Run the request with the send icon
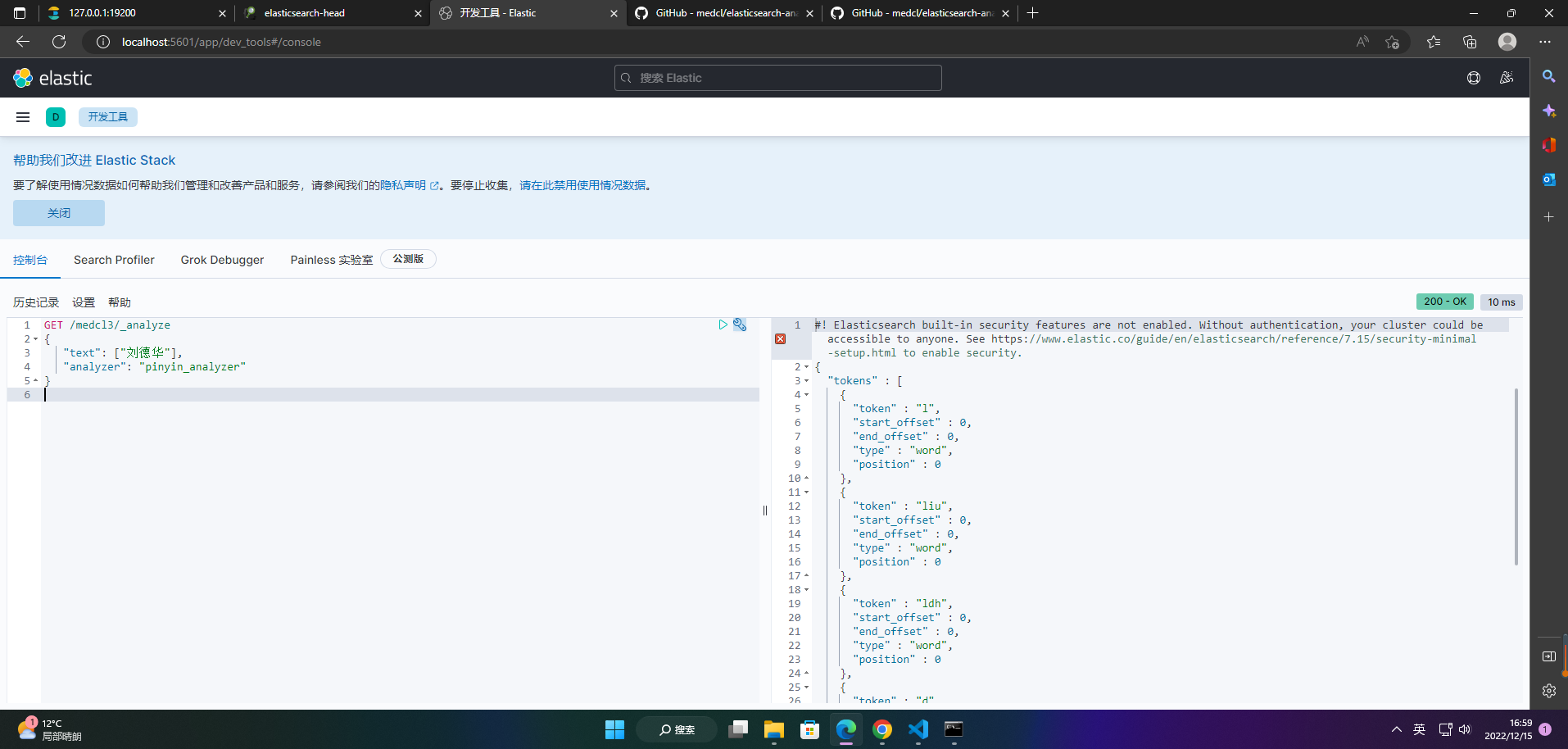 [x=723, y=325]
